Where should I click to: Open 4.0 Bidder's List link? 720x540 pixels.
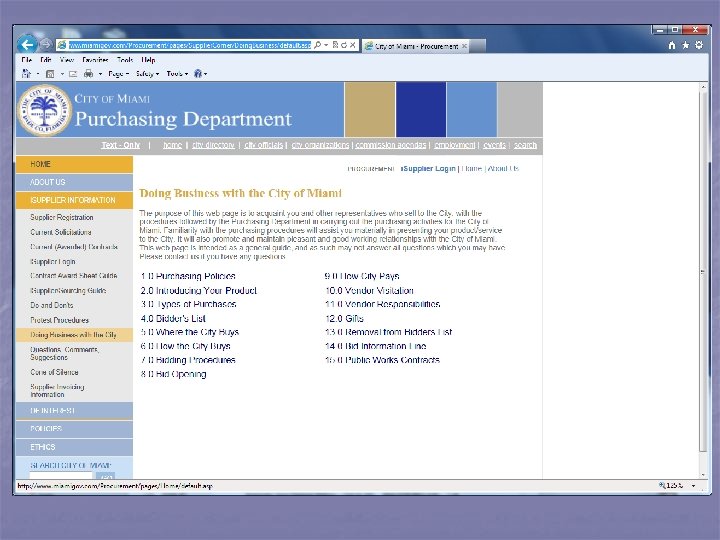point(173,318)
